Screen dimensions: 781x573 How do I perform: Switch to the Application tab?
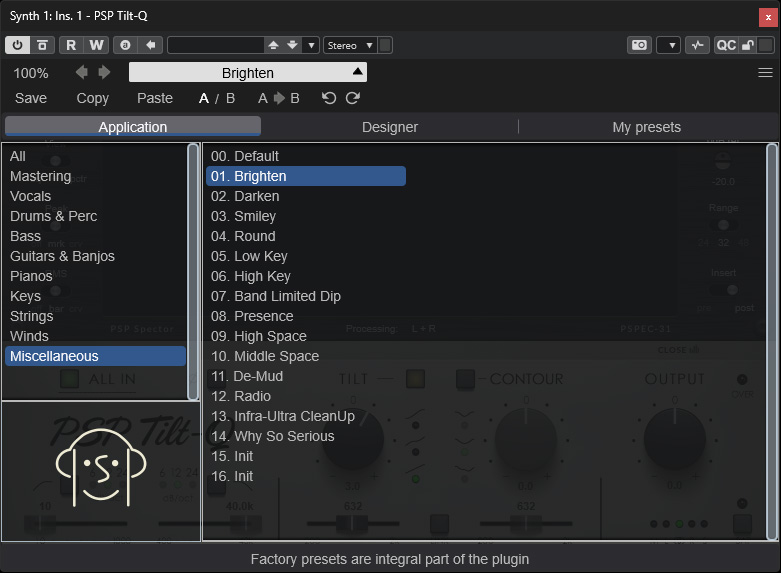click(x=133, y=127)
